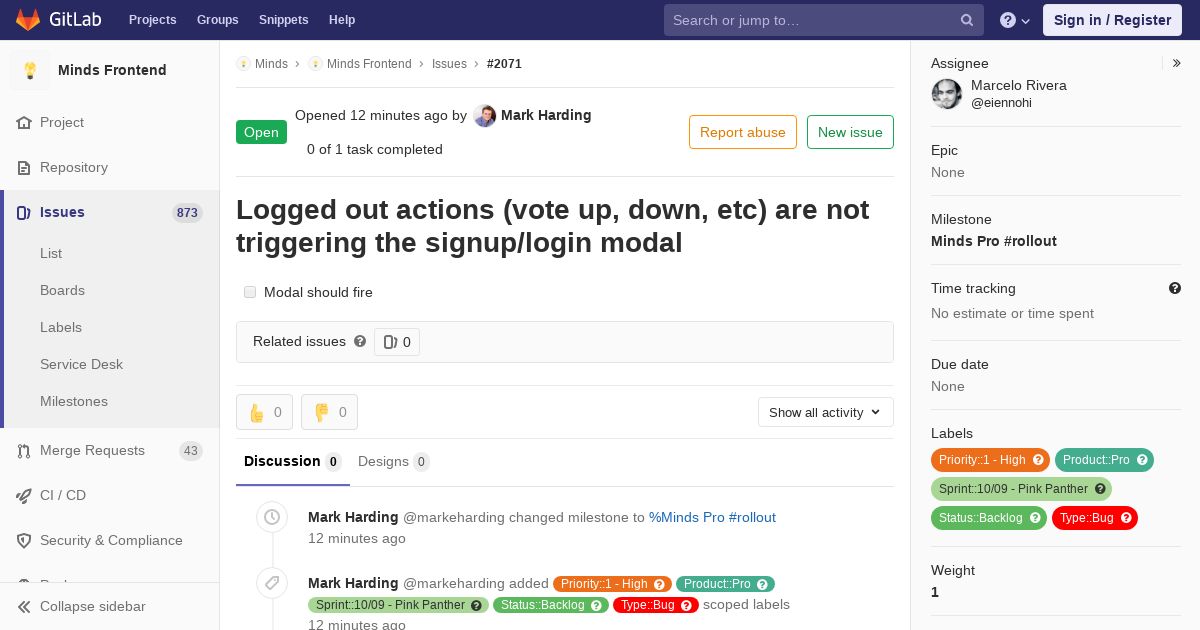
Task: Open the Merge Requests sidebar item
Action: coord(92,450)
